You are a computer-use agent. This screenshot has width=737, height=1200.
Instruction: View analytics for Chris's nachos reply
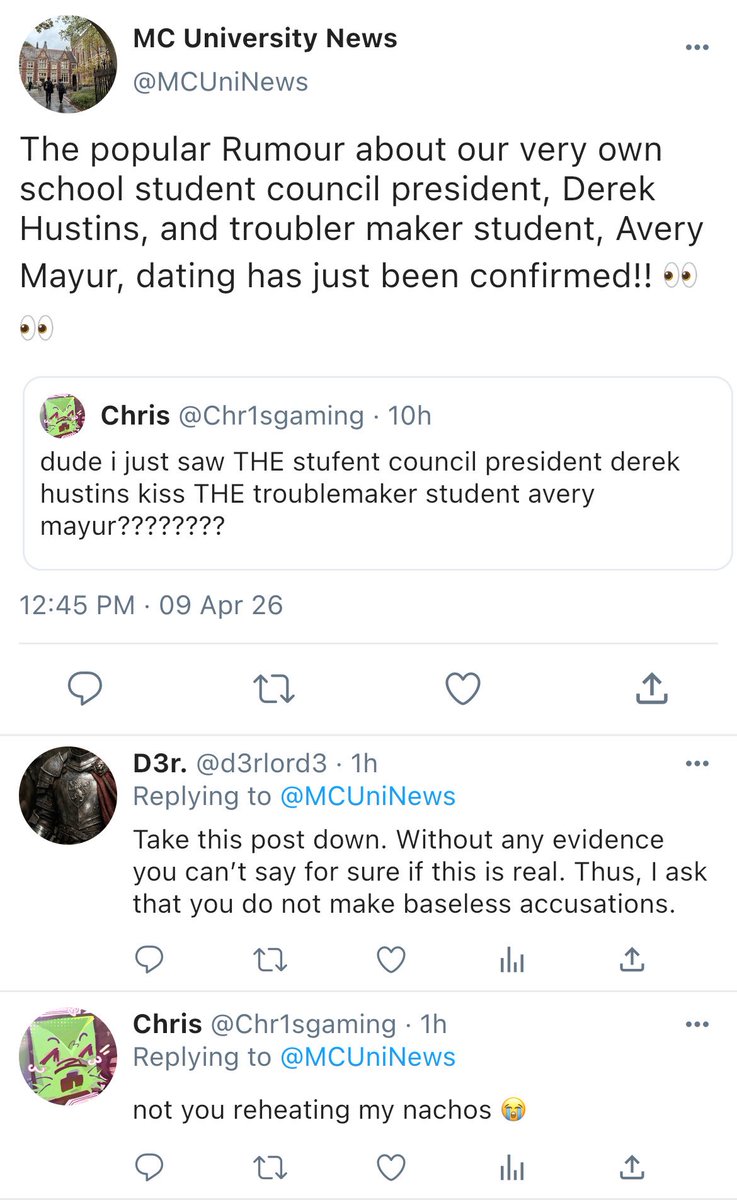511,1167
